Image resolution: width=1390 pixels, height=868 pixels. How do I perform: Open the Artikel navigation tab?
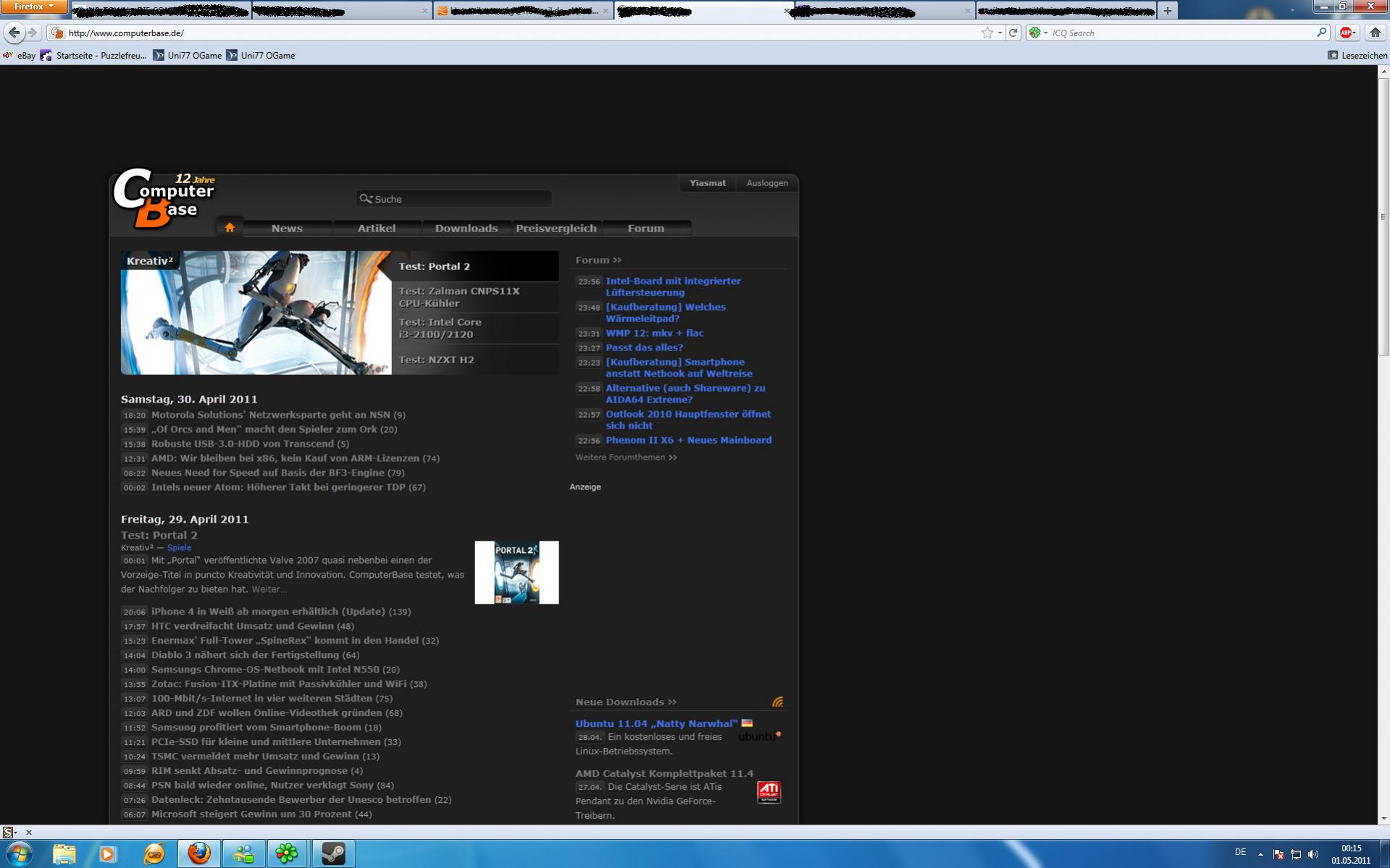pyautogui.click(x=377, y=228)
